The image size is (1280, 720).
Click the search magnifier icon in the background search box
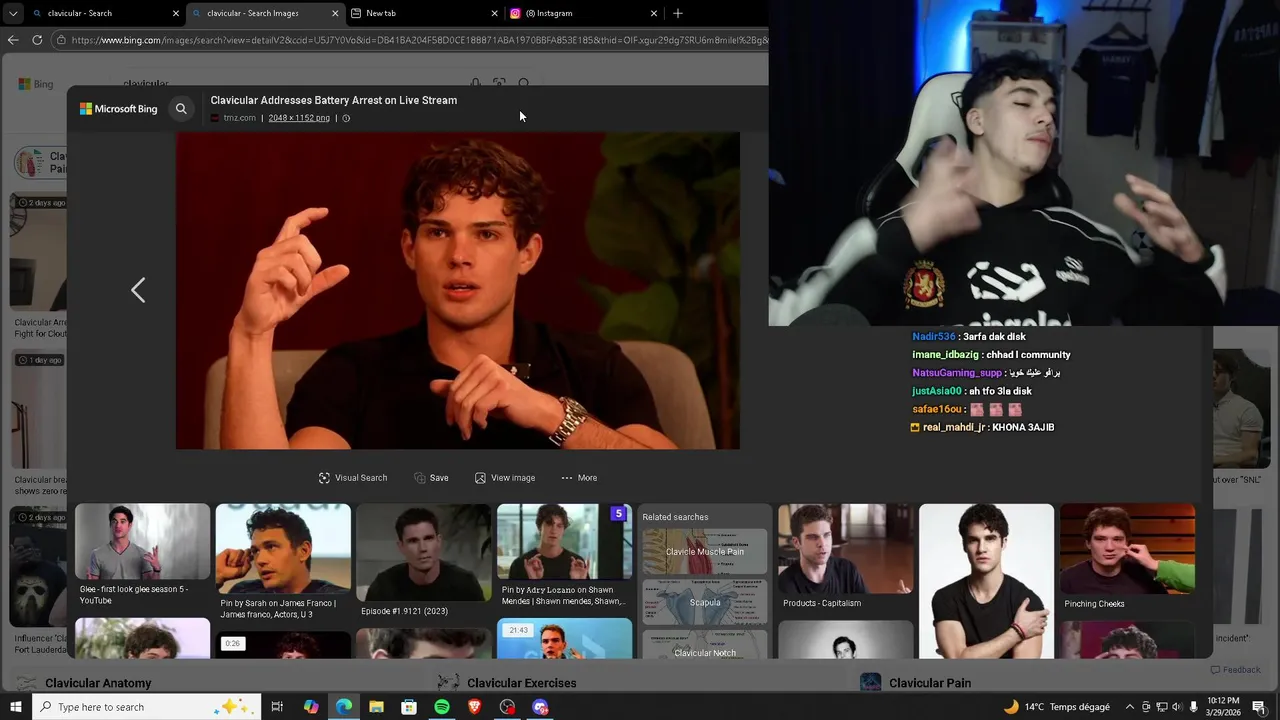coord(523,84)
